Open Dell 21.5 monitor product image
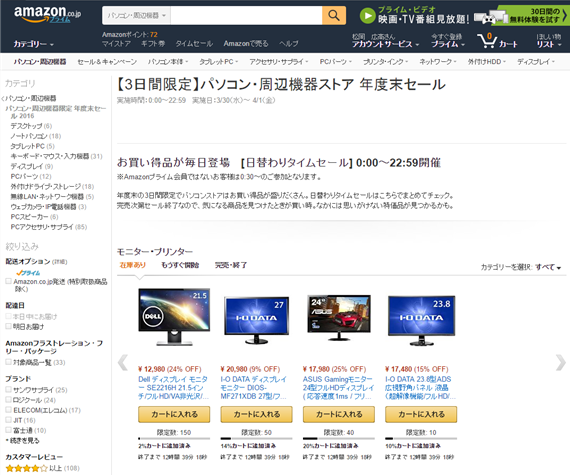570x475 pixels. coord(174,317)
